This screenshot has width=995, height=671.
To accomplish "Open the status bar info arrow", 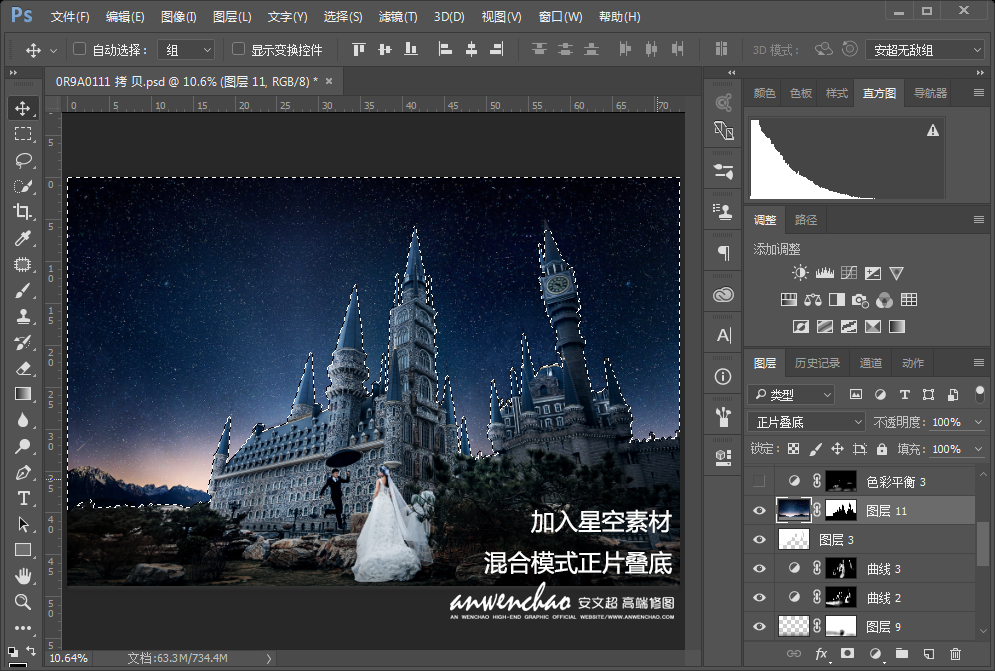I will (x=269, y=658).
